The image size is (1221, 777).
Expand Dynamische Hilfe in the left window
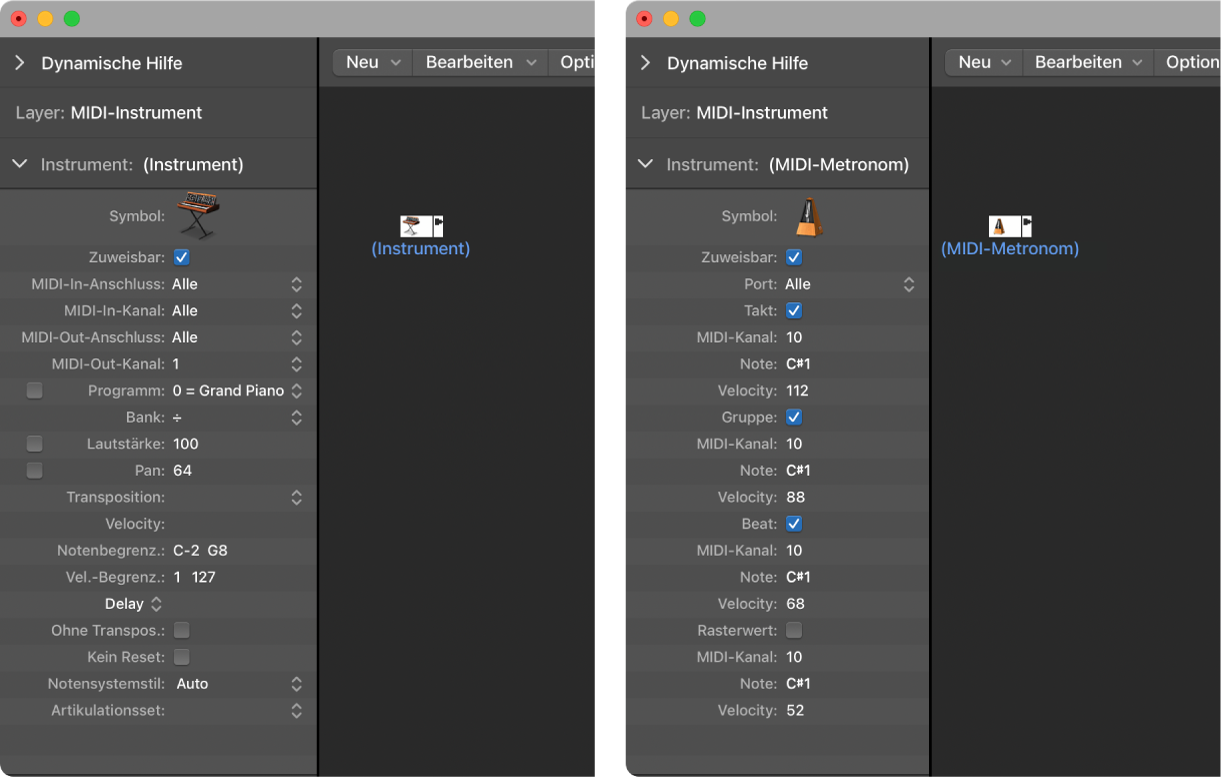(x=19, y=63)
